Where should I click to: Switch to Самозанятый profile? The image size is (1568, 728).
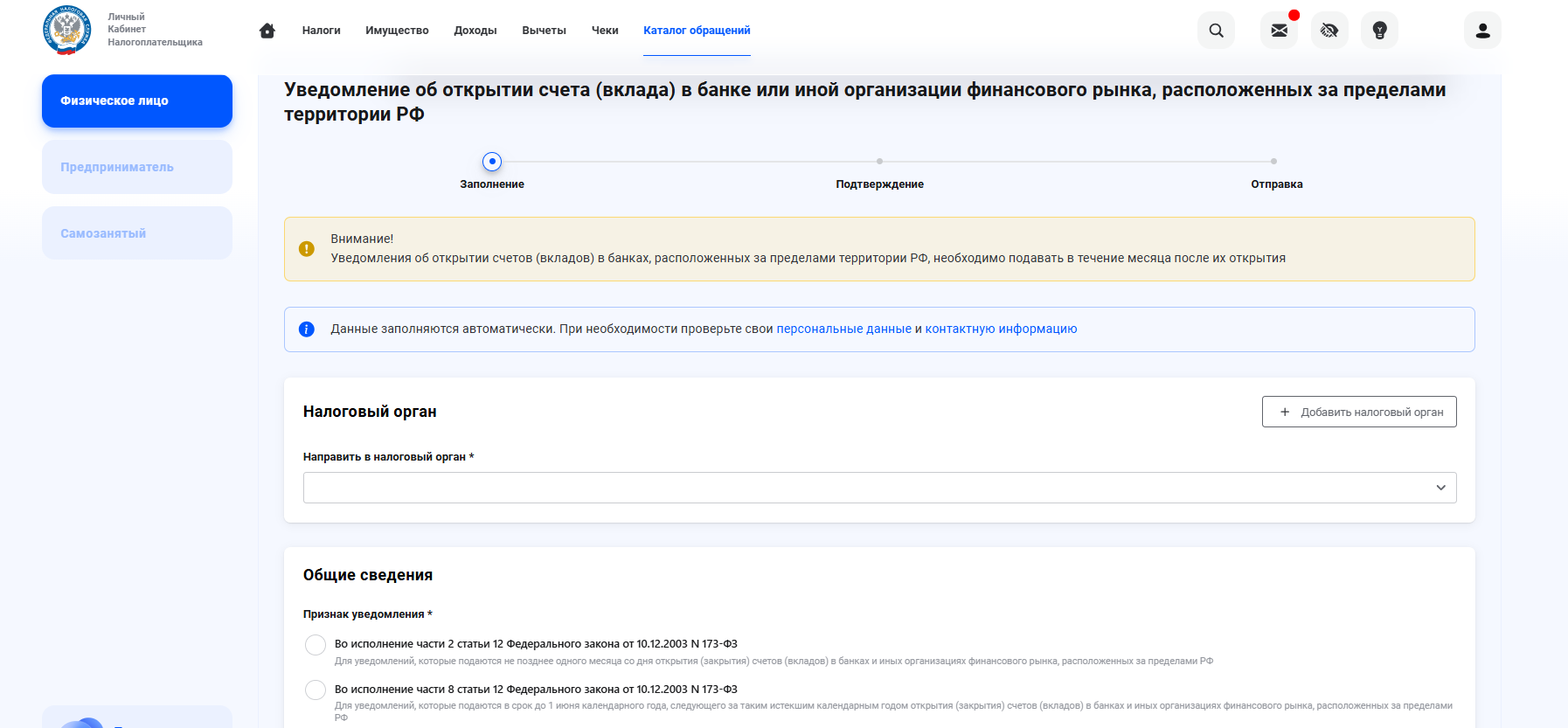pos(137,233)
